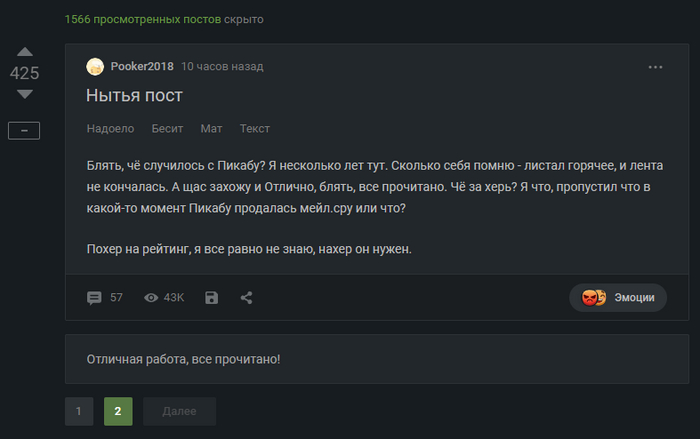Click the current page 2 button

pyautogui.click(x=117, y=411)
